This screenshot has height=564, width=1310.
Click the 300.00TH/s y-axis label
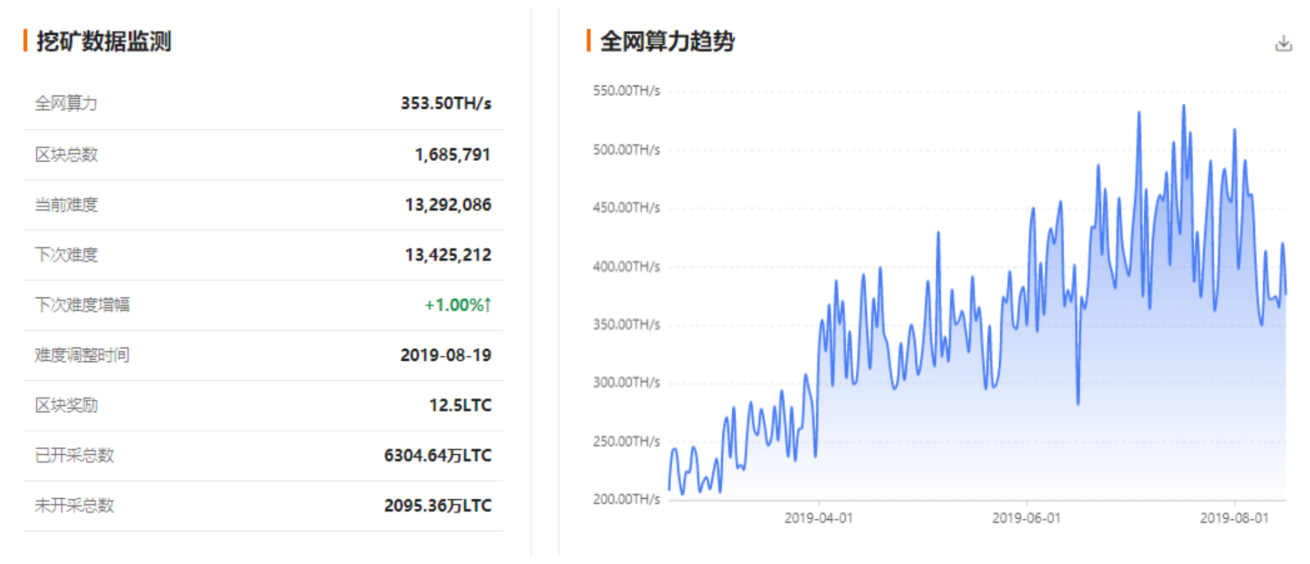tap(625, 382)
